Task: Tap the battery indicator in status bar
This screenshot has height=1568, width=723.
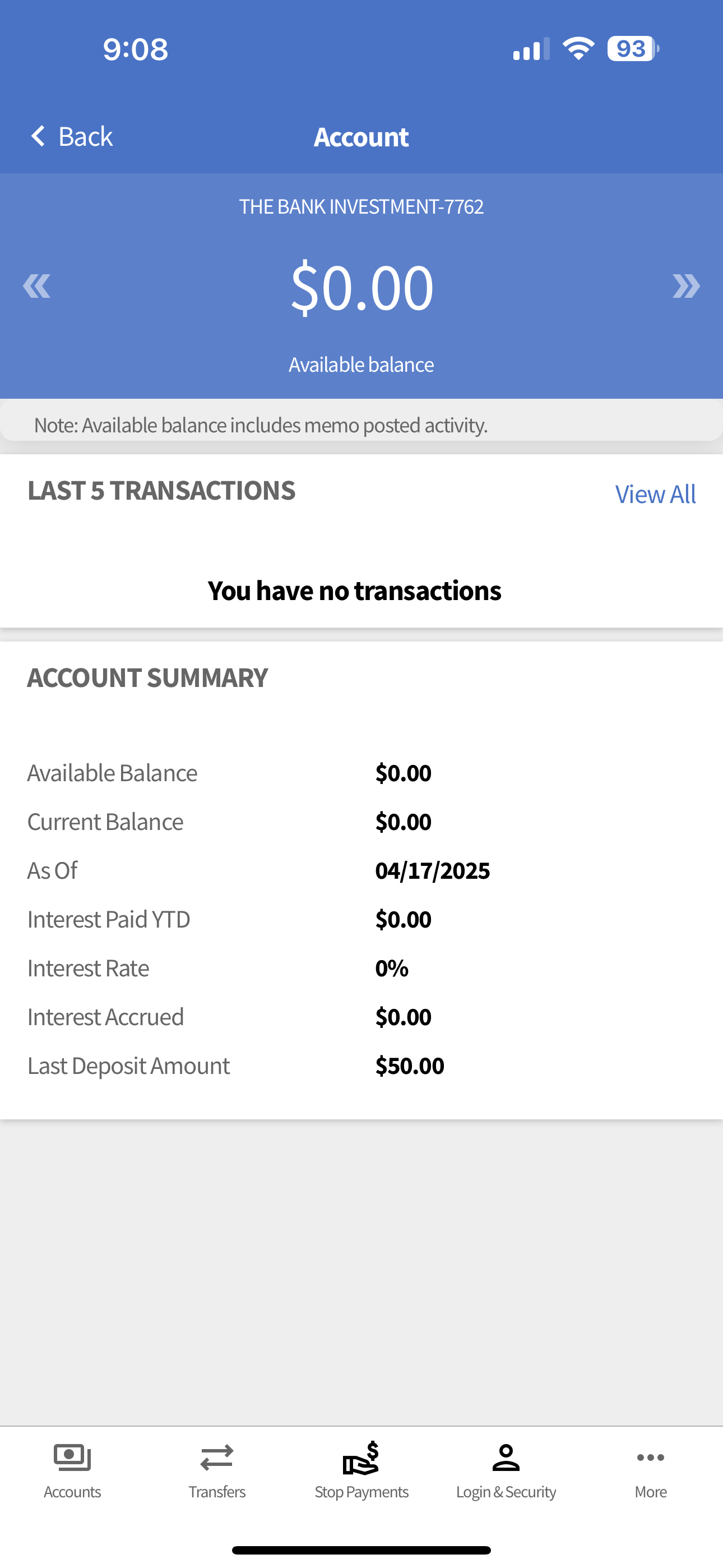Action: pyautogui.click(x=633, y=49)
